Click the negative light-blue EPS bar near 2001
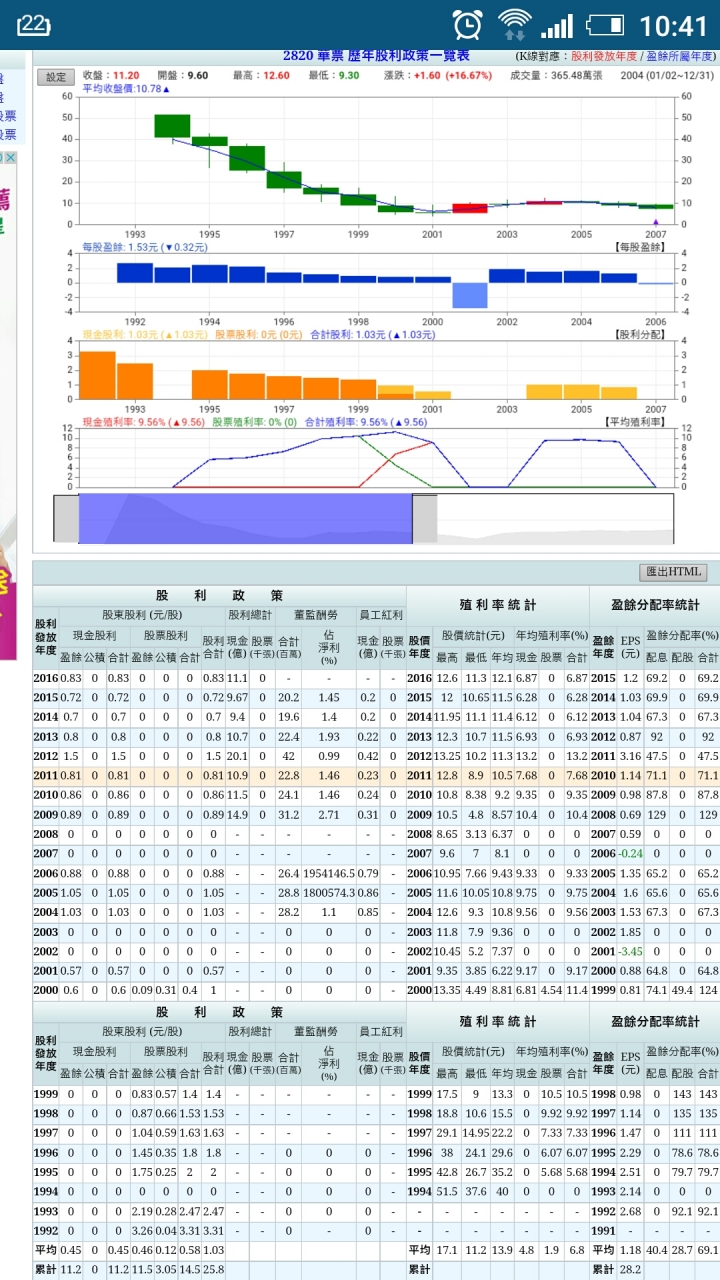Viewport: 720px width, 1280px height. tap(470, 295)
